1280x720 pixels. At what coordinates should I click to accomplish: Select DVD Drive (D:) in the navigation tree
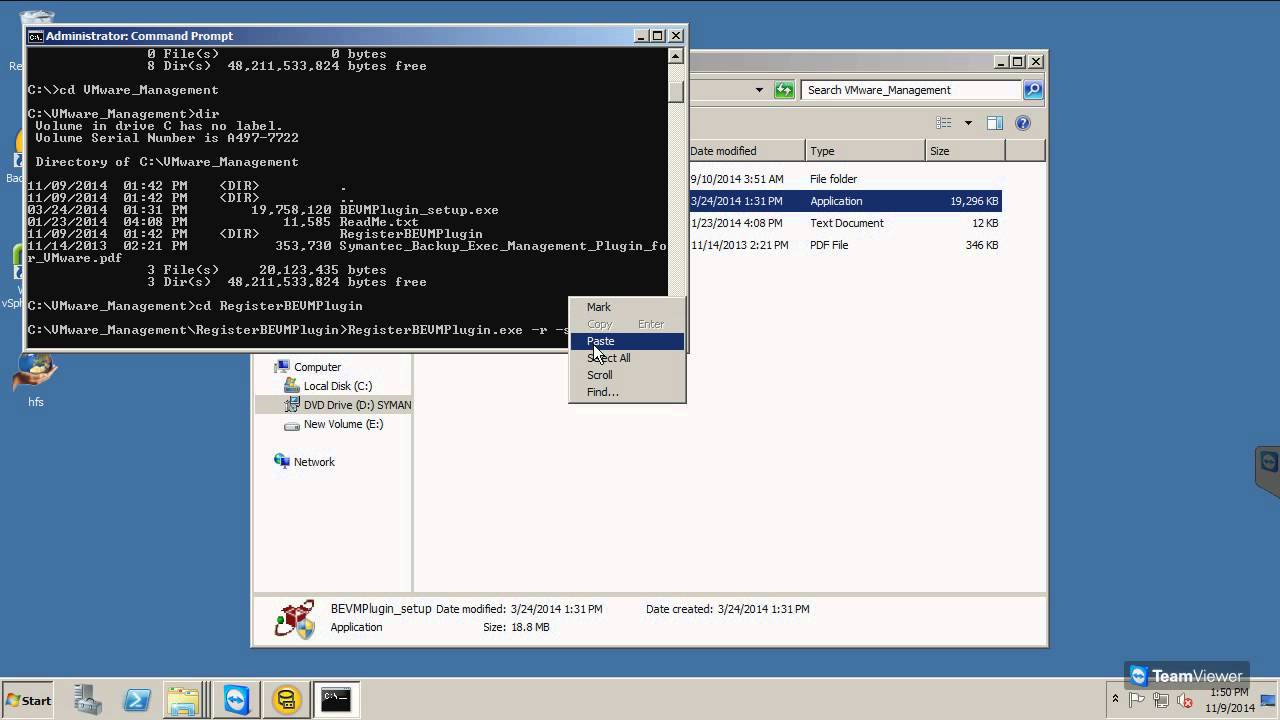click(357, 405)
